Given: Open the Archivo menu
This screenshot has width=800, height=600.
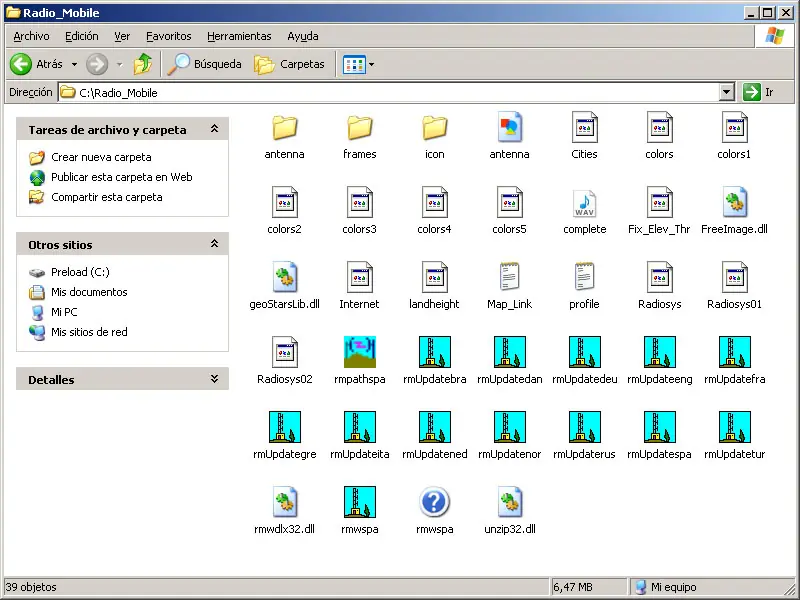Looking at the screenshot, I should 32,36.
